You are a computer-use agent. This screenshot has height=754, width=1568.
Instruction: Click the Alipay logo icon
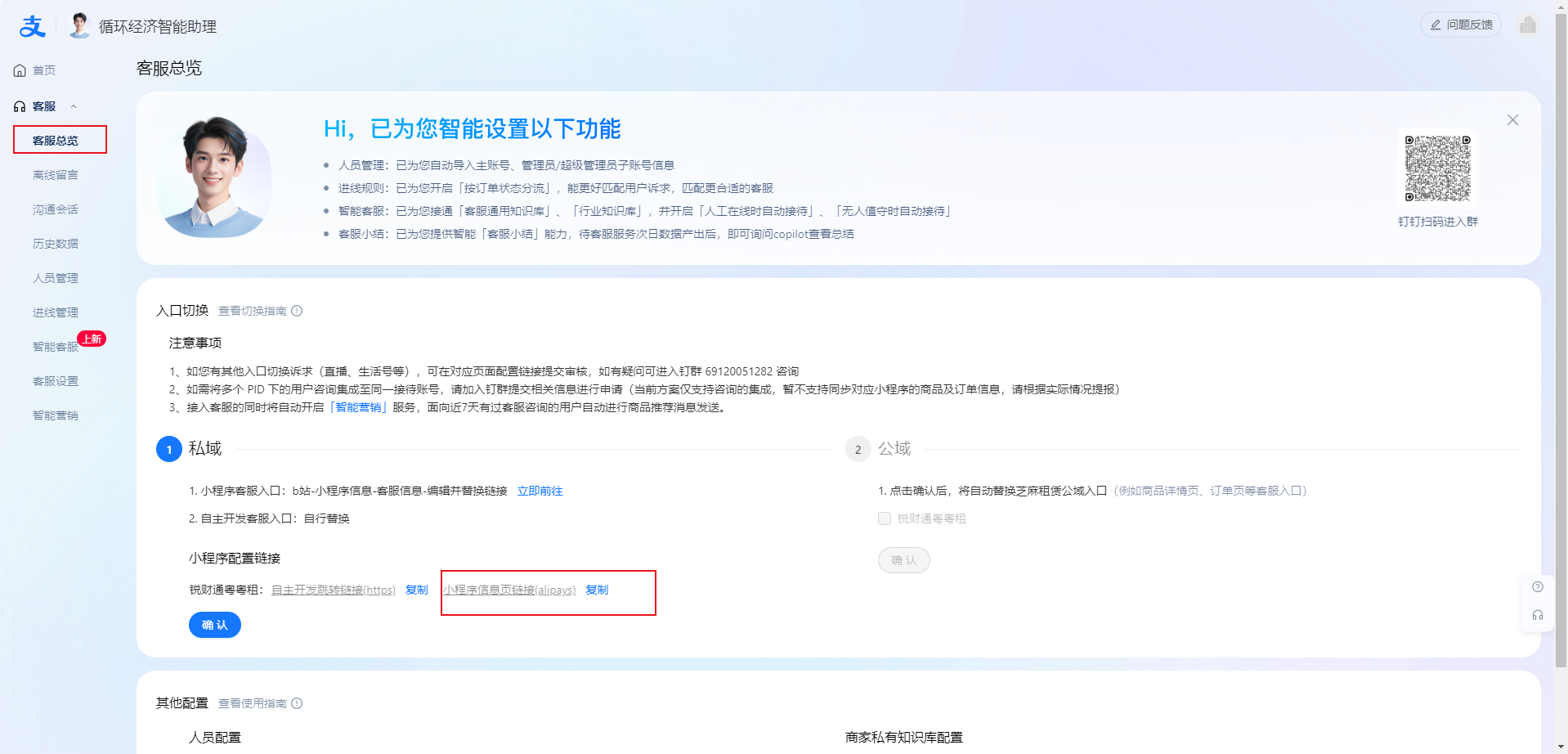point(32,26)
